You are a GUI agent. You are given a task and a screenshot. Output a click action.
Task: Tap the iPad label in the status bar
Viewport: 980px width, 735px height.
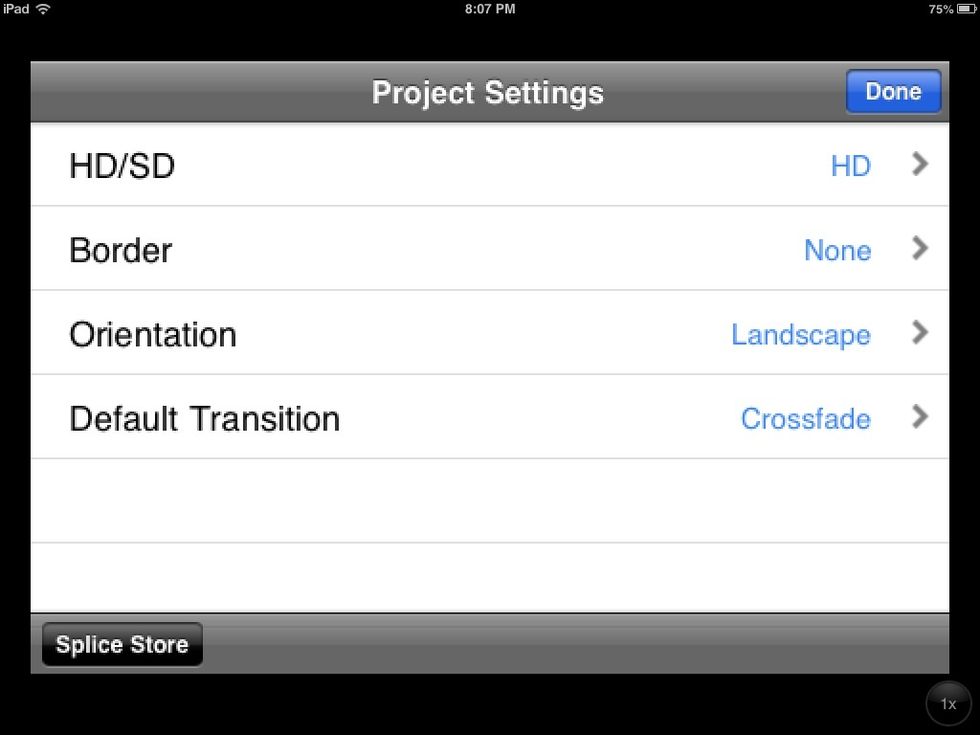click(x=16, y=9)
